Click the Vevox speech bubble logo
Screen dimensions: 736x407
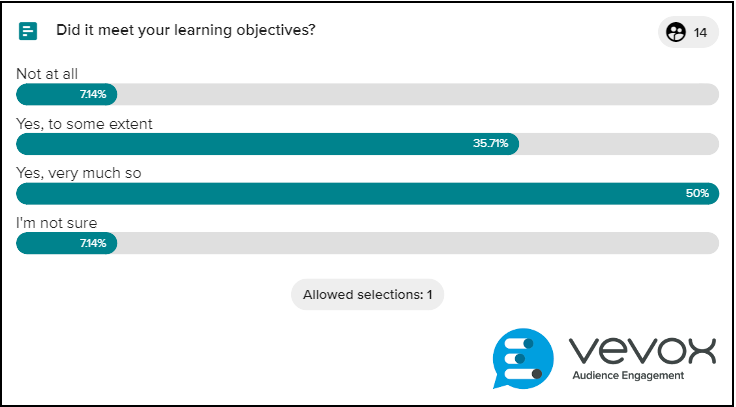pyautogui.click(x=523, y=358)
